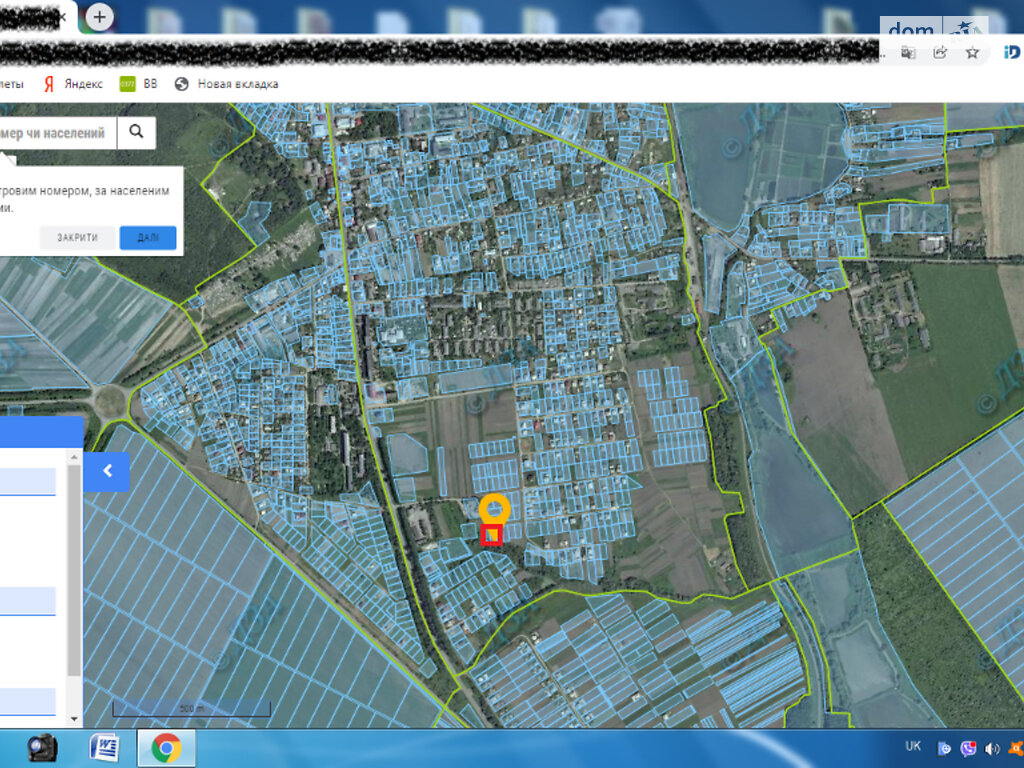
Task: Open the BB bookmark
Action: 139,84
